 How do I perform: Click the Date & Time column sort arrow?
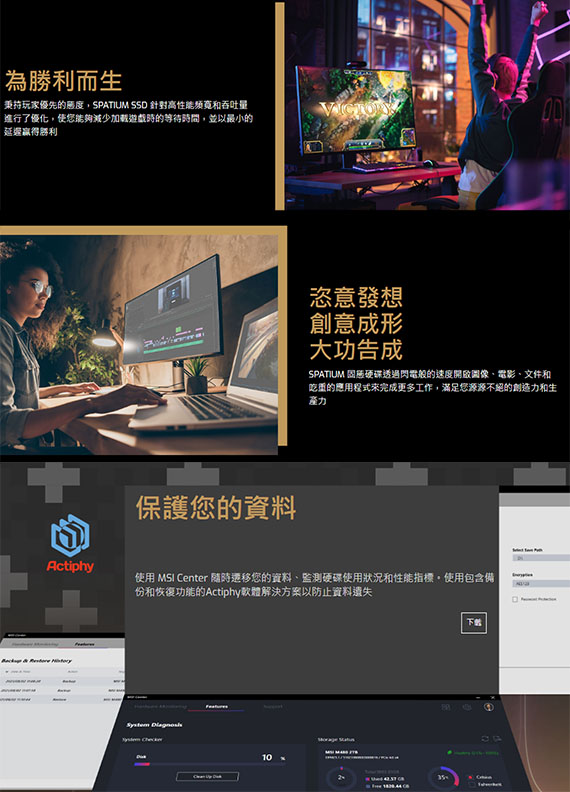click(x=6, y=672)
